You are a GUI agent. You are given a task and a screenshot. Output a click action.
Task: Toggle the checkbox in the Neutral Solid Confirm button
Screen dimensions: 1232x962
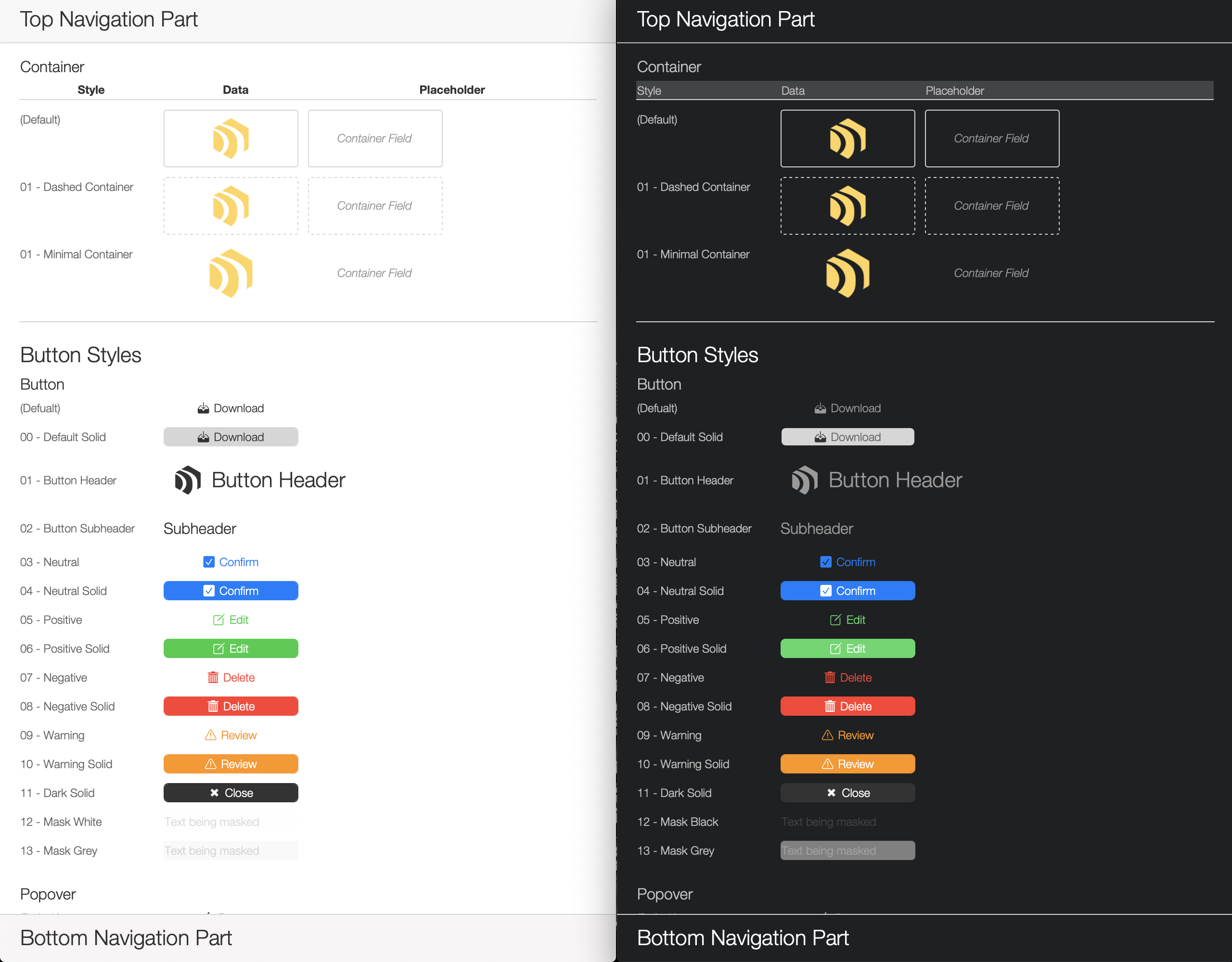point(209,590)
